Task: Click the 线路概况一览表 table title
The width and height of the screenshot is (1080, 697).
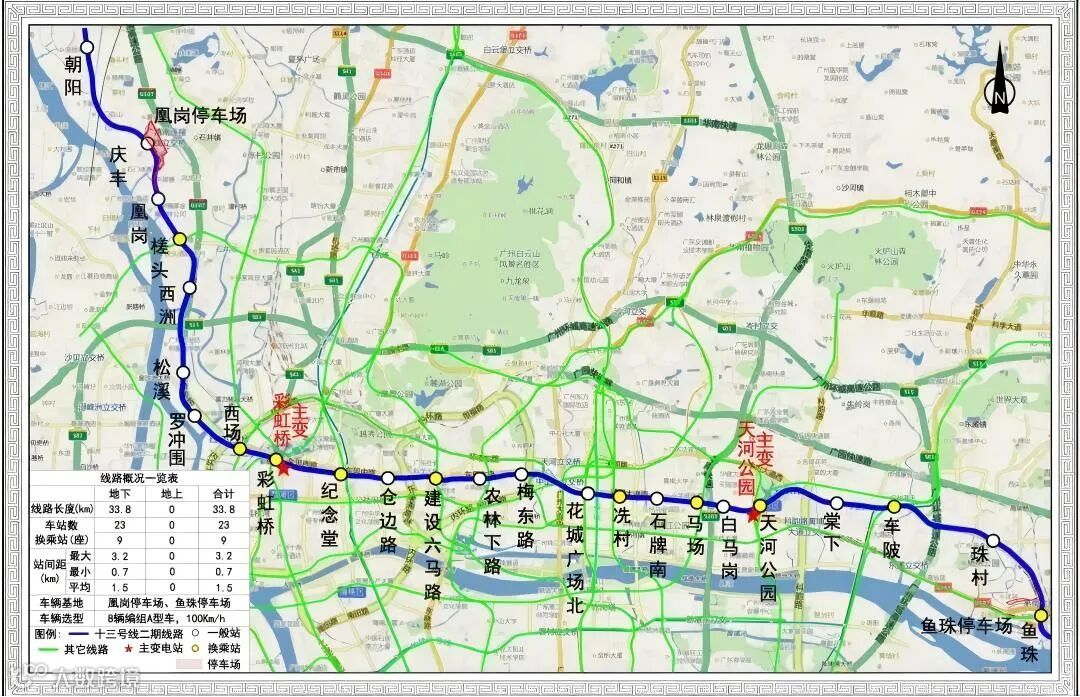Action: [139, 478]
